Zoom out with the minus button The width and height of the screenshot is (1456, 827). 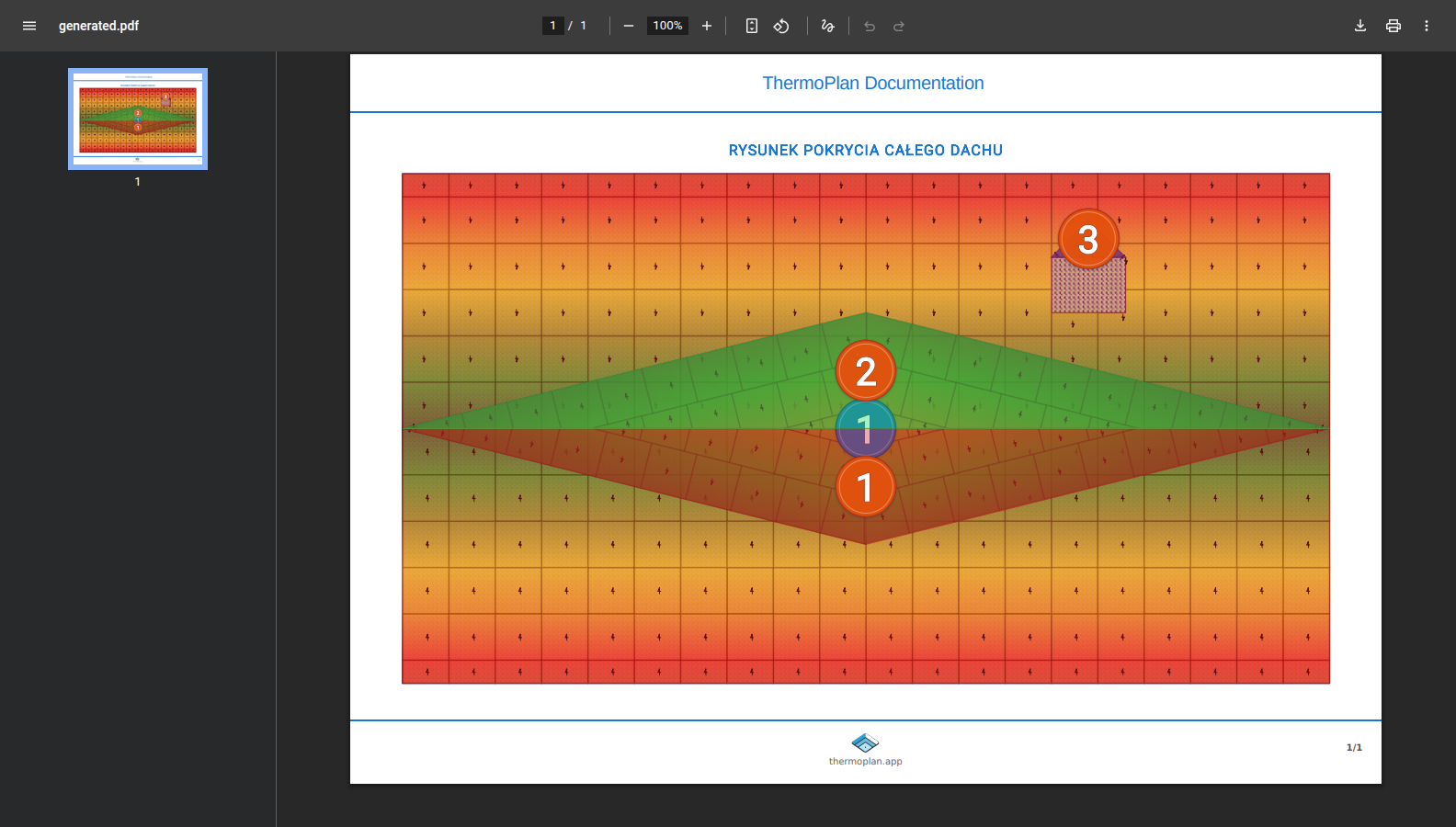(629, 26)
